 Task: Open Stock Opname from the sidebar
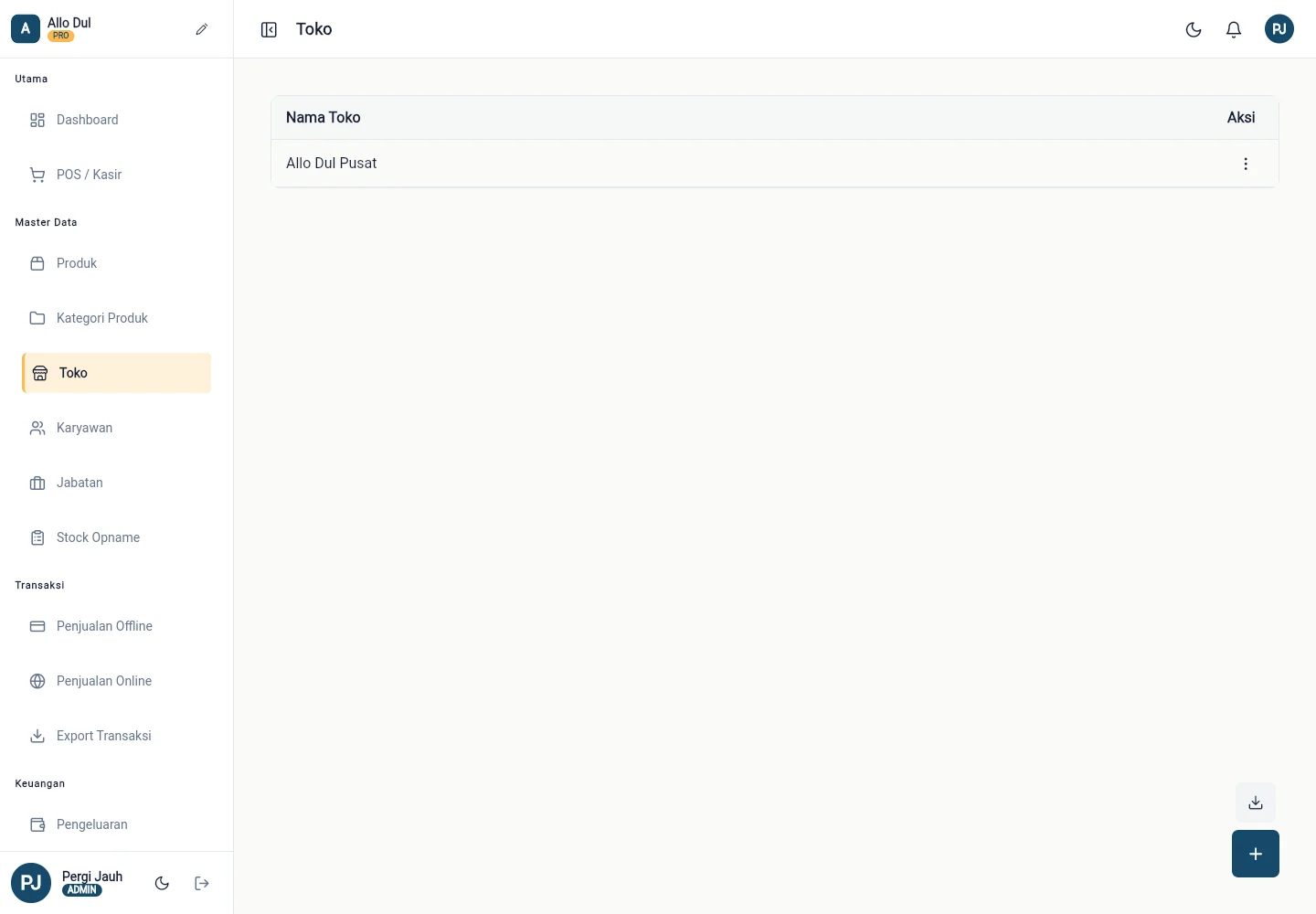(117, 537)
